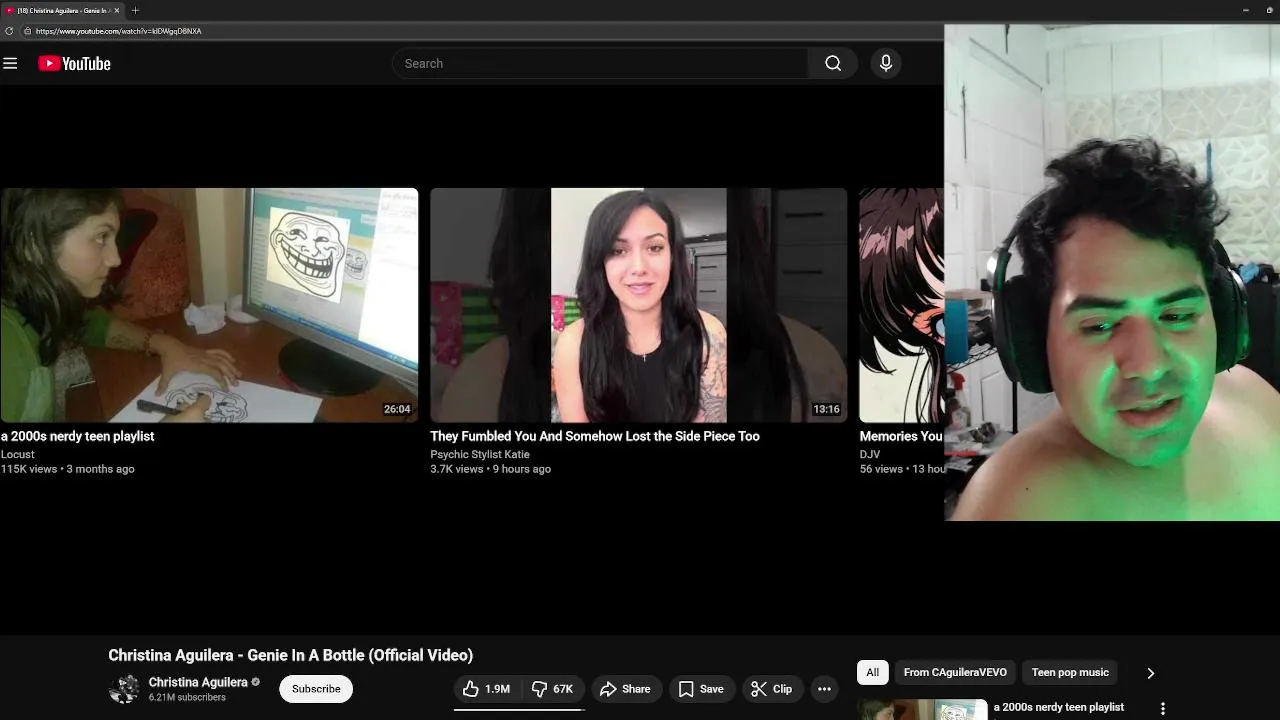Click the search magnifier button
Viewport: 1280px width, 720px height.
pyautogui.click(x=833, y=63)
